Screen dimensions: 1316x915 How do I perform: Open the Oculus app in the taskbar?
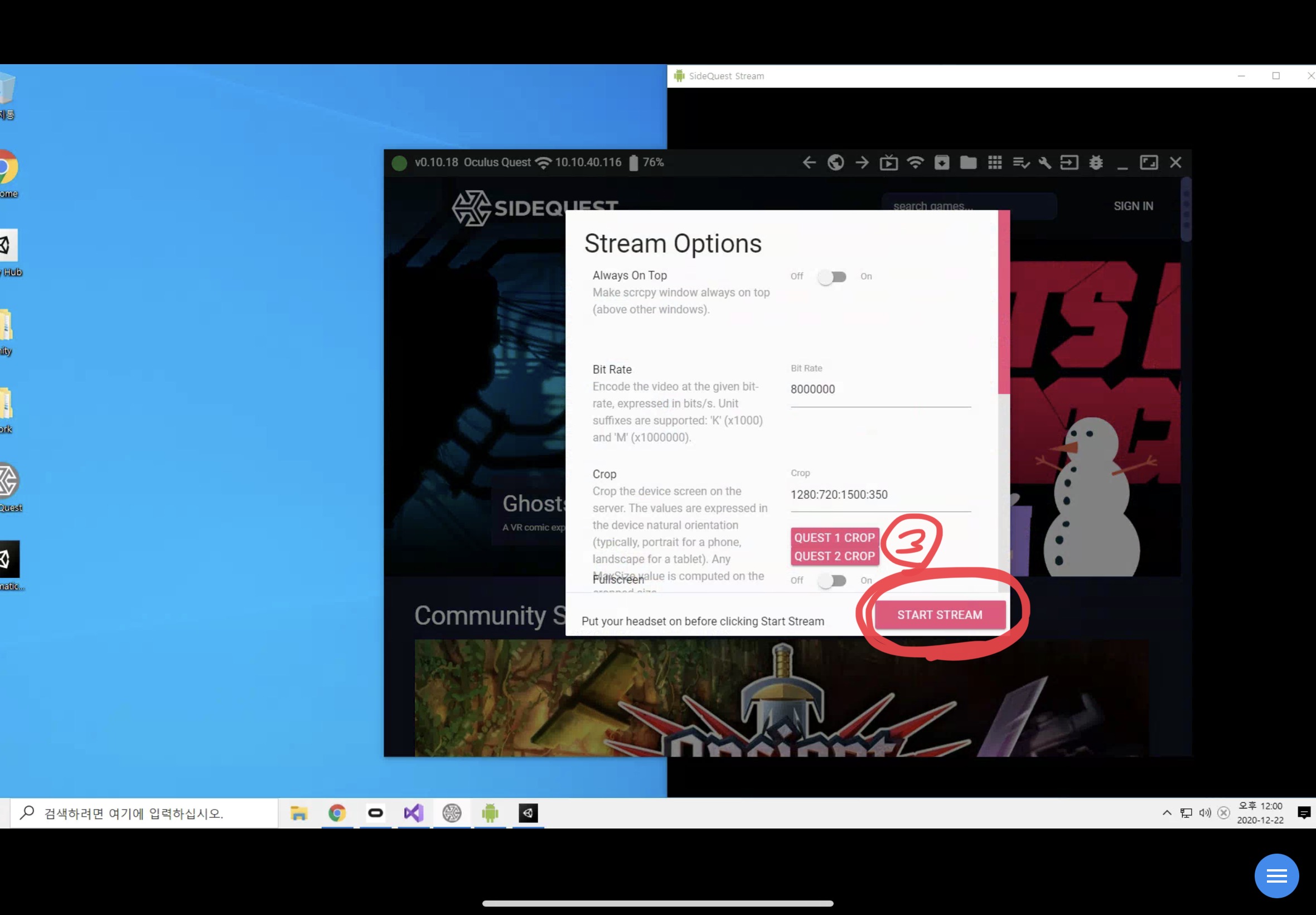pyautogui.click(x=375, y=813)
